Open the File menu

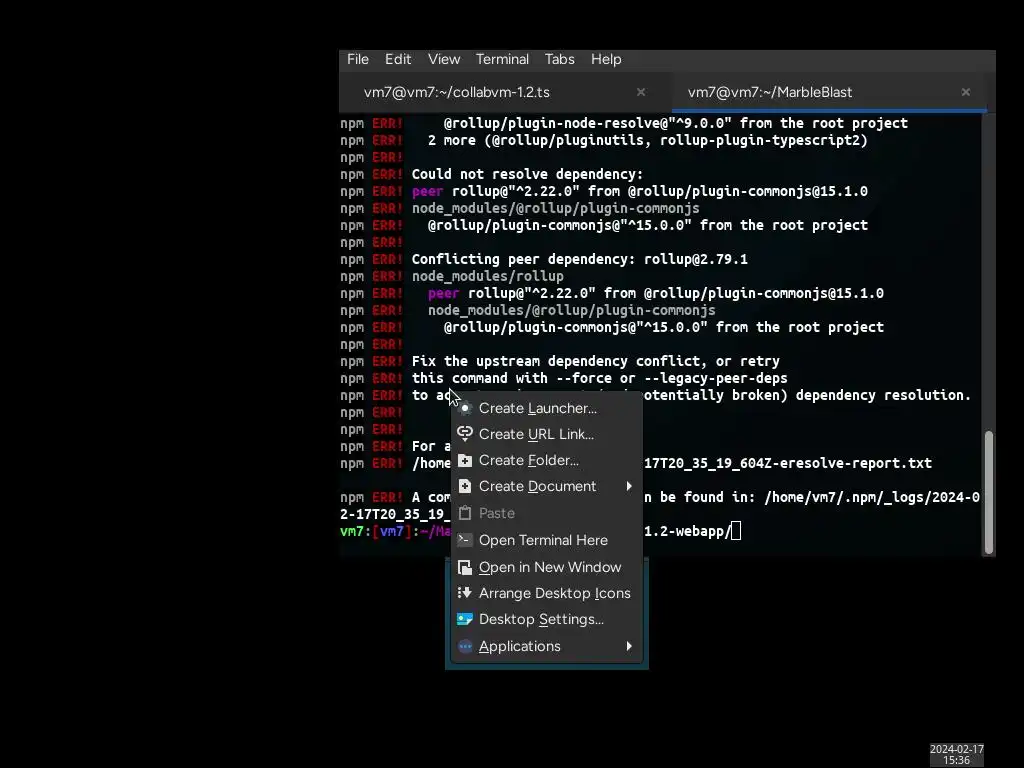tap(358, 59)
